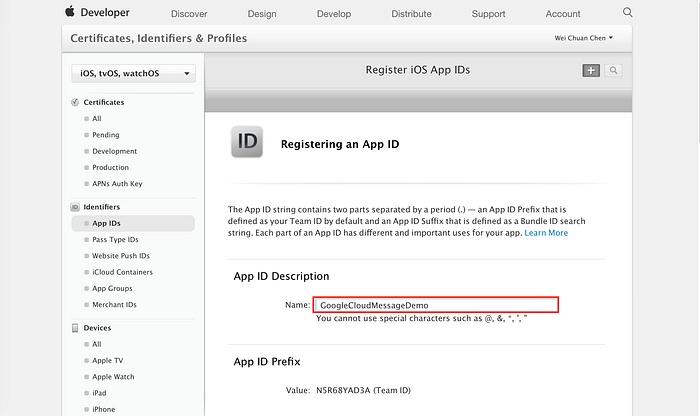Click the N5R68YAD3A Team ID value

(x=363, y=391)
